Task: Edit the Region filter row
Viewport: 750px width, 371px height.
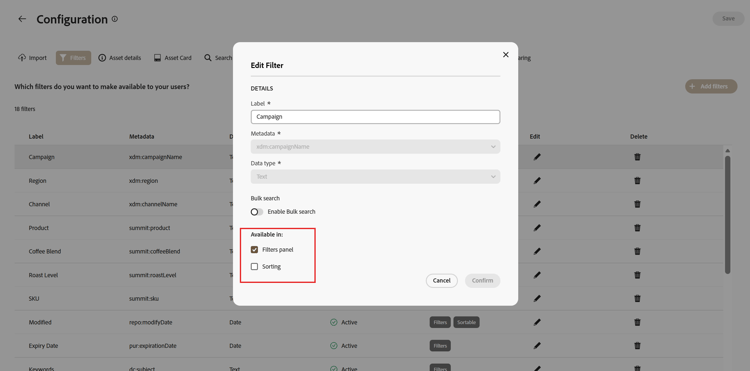Action: coord(537,181)
